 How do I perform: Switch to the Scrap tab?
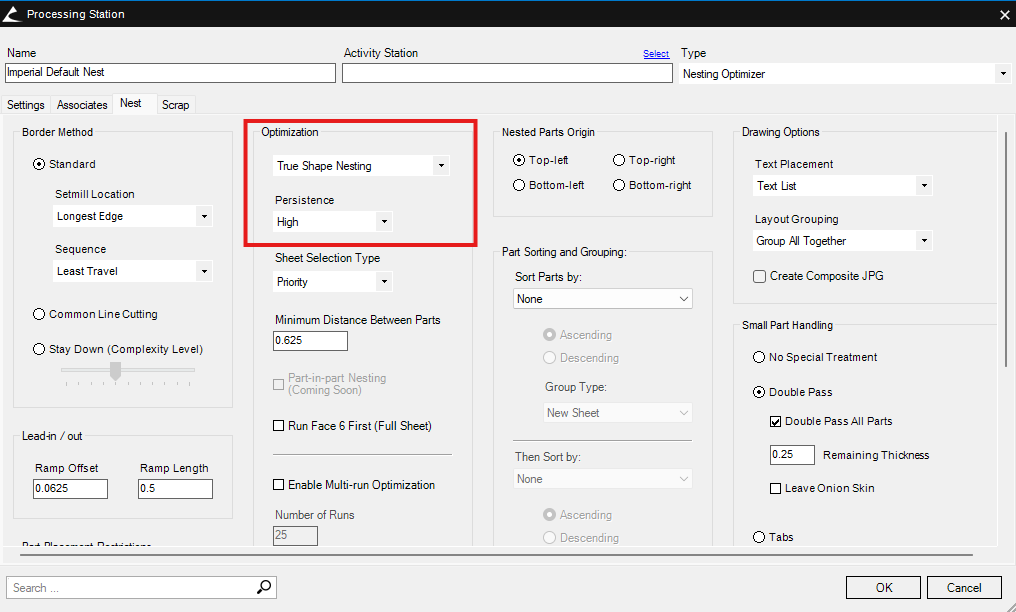[x=175, y=105]
